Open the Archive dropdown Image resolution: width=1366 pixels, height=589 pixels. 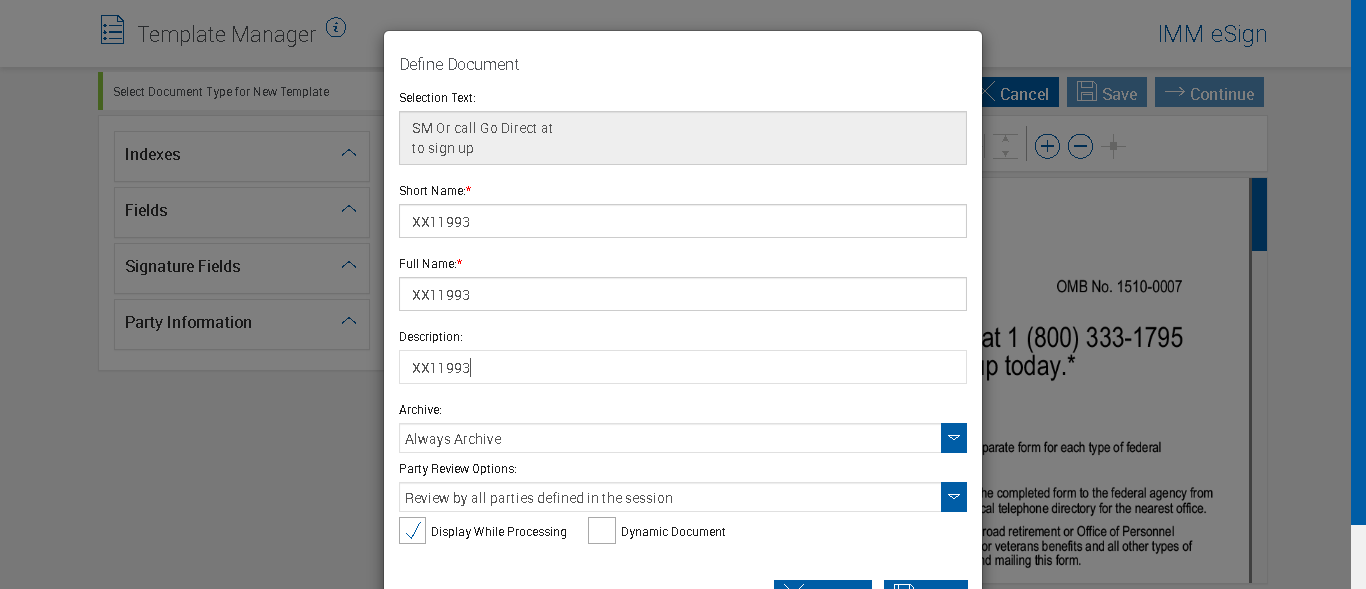click(953, 438)
